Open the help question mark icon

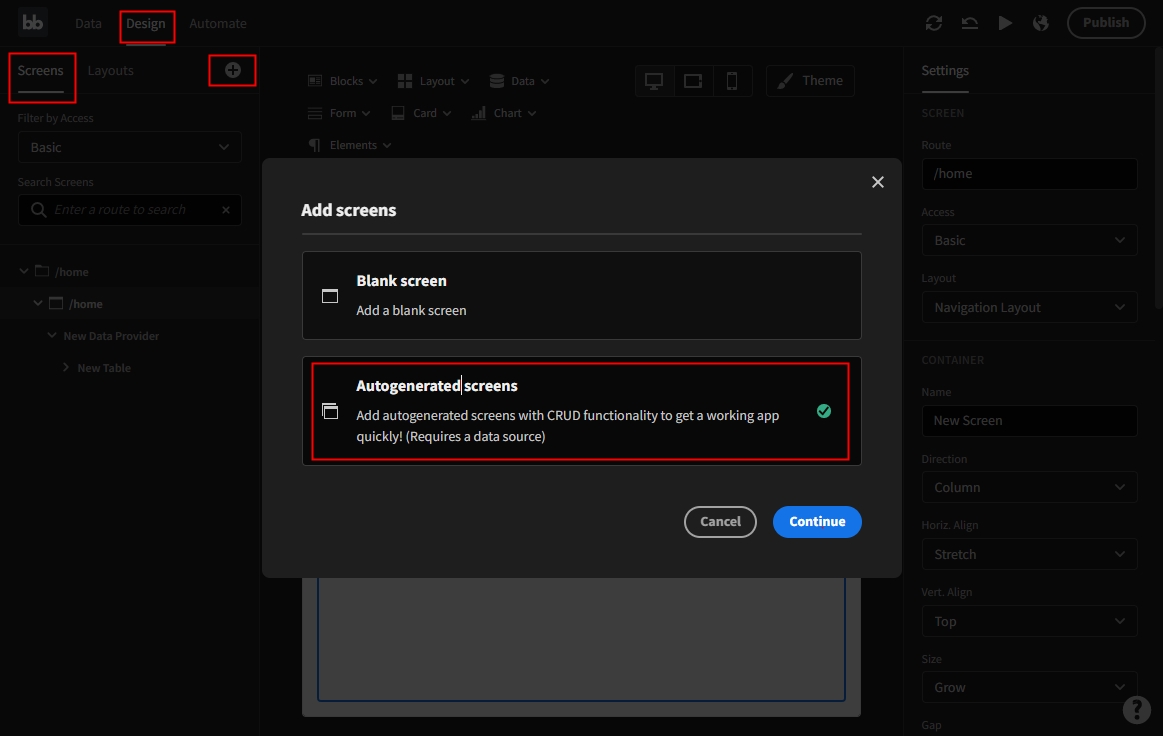(x=1136, y=709)
